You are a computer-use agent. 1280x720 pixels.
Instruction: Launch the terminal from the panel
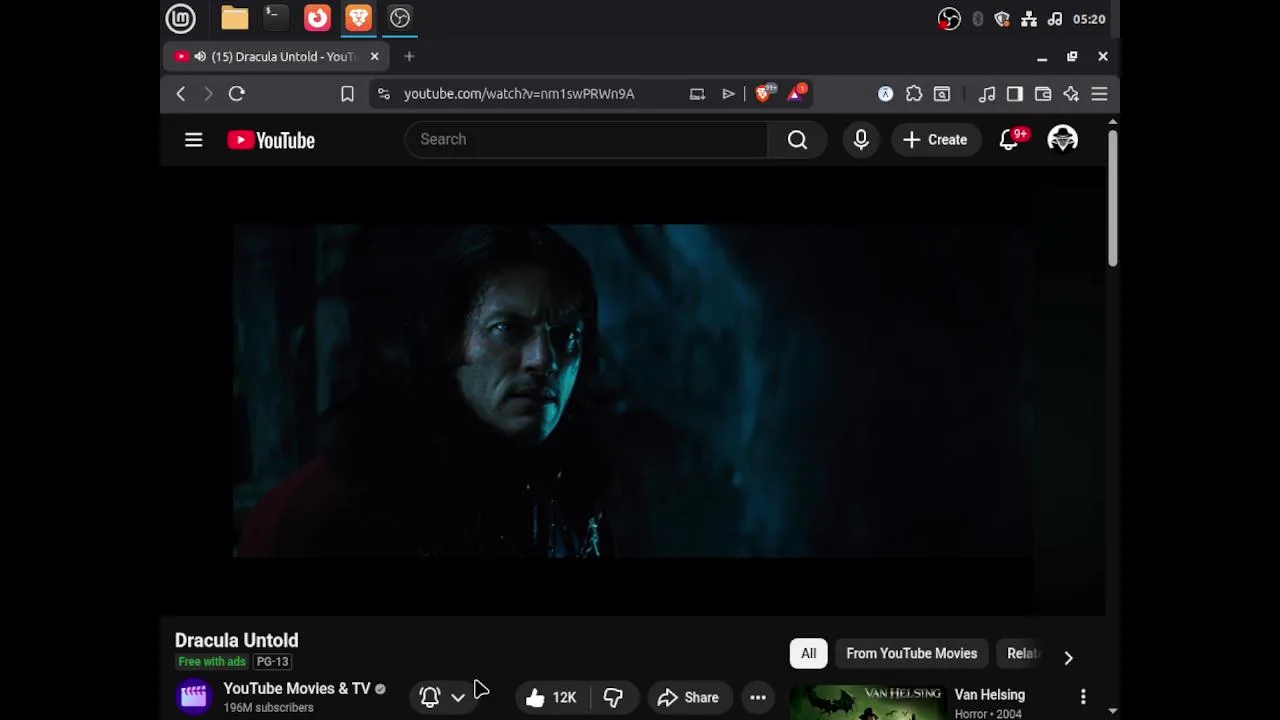tap(274, 18)
